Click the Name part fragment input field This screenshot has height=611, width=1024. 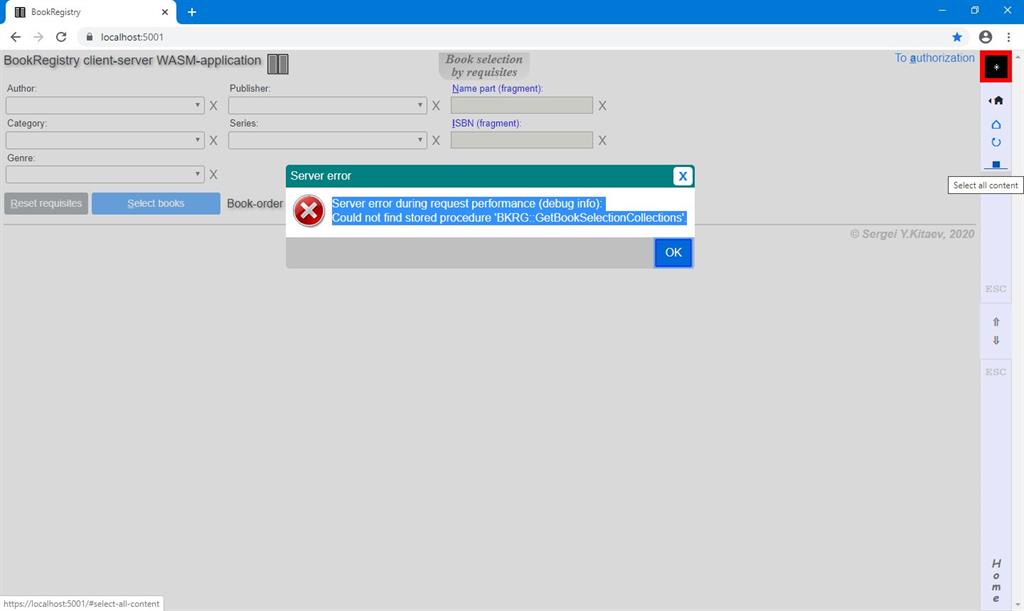520,105
